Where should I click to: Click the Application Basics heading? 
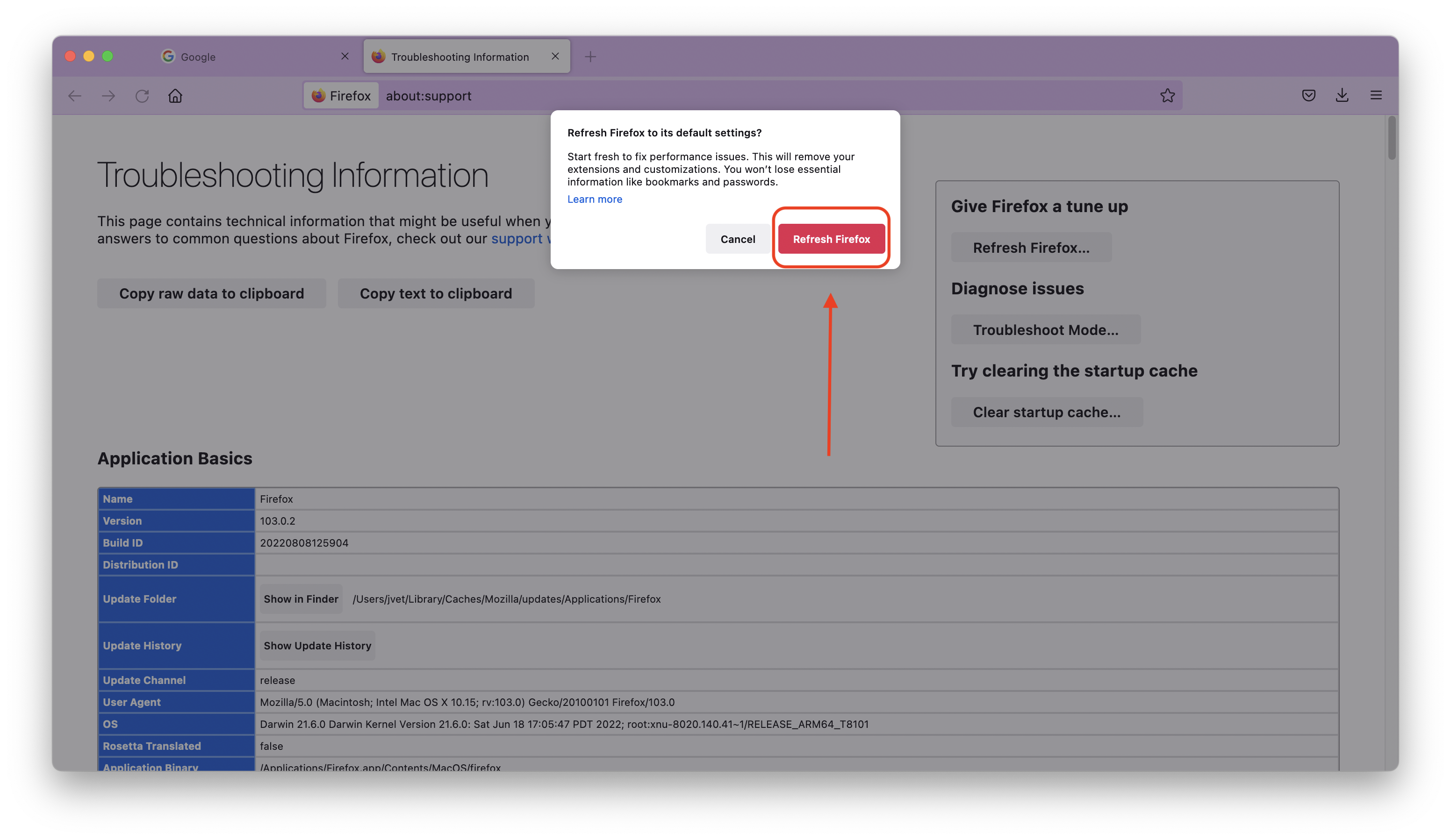174,458
